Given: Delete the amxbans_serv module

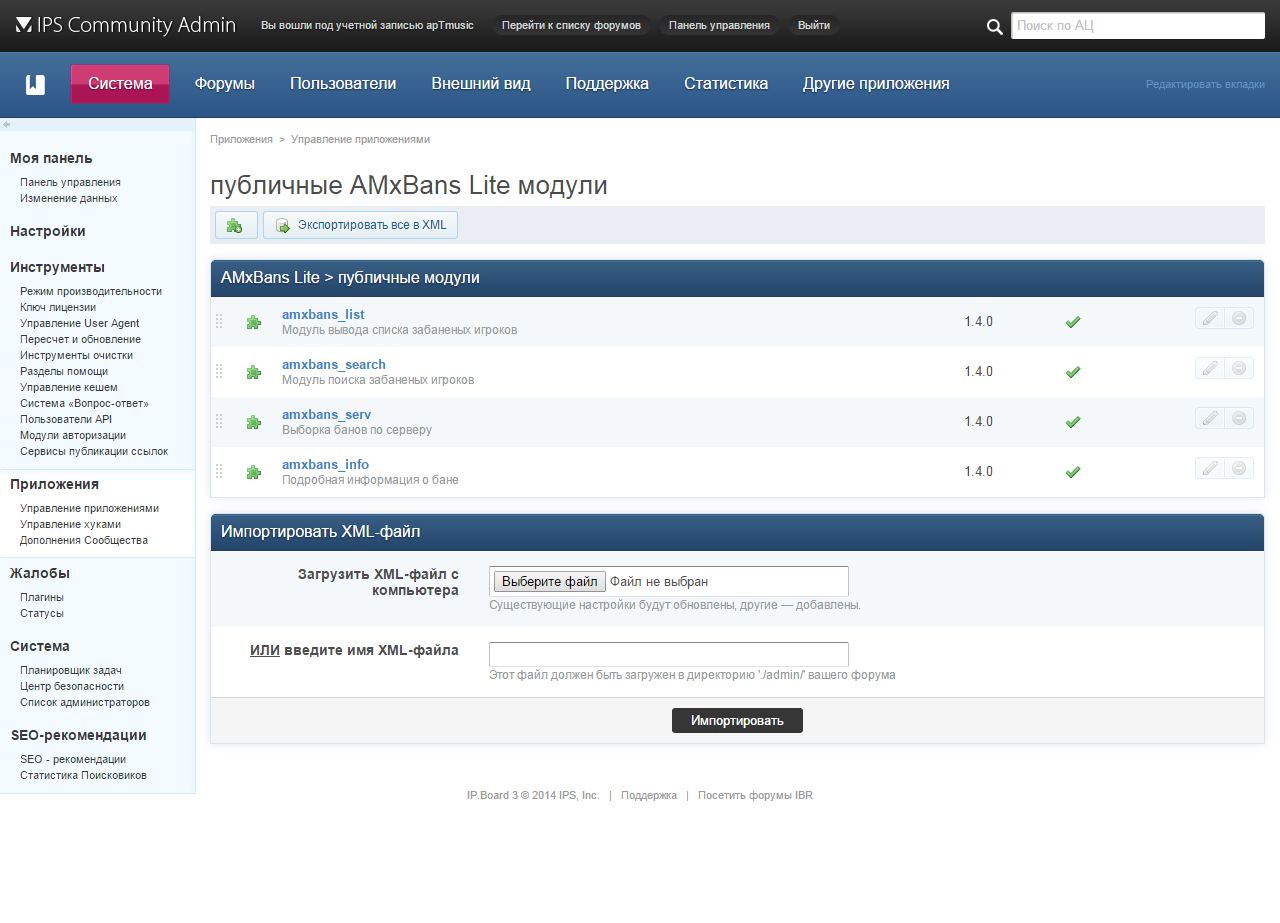Looking at the screenshot, I should pyautogui.click(x=1239, y=418).
